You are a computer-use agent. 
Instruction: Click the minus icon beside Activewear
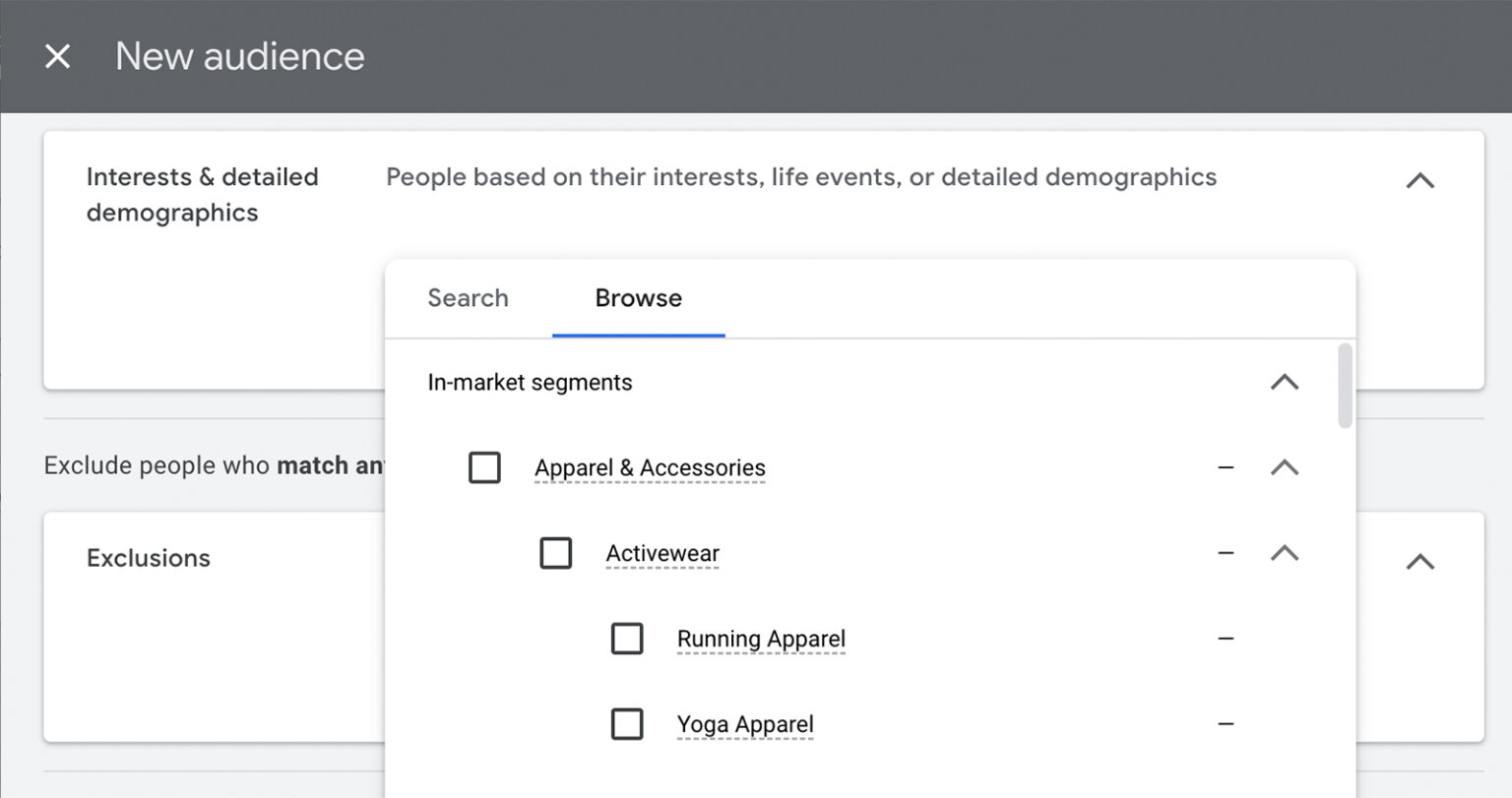click(x=1226, y=553)
